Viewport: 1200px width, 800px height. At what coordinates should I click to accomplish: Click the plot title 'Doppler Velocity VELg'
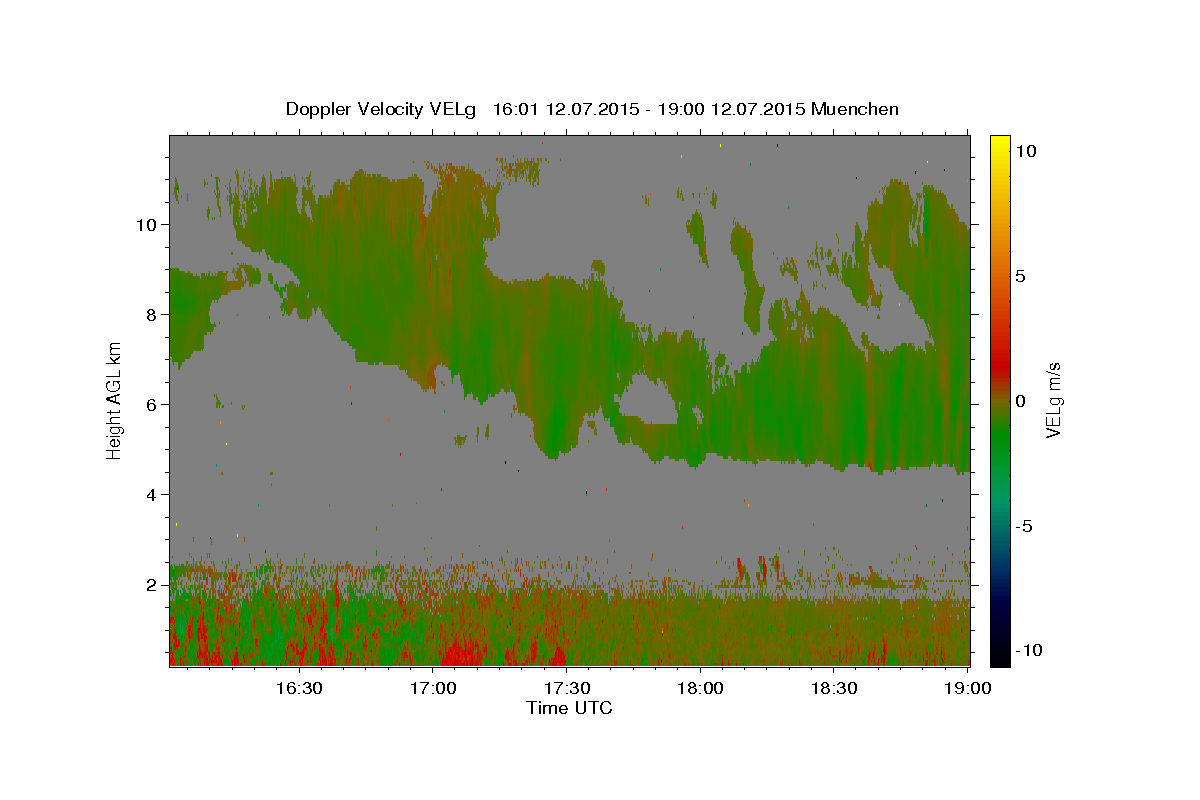click(x=382, y=109)
